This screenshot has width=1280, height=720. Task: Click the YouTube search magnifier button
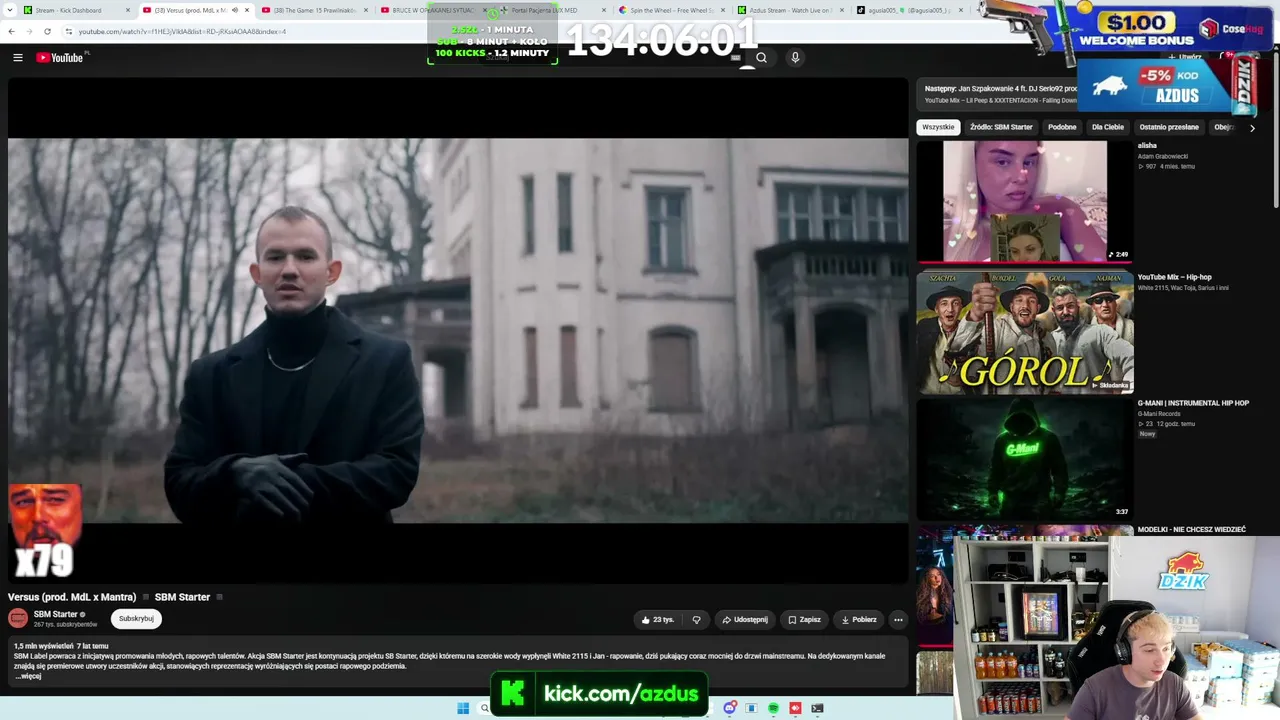point(761,58)
